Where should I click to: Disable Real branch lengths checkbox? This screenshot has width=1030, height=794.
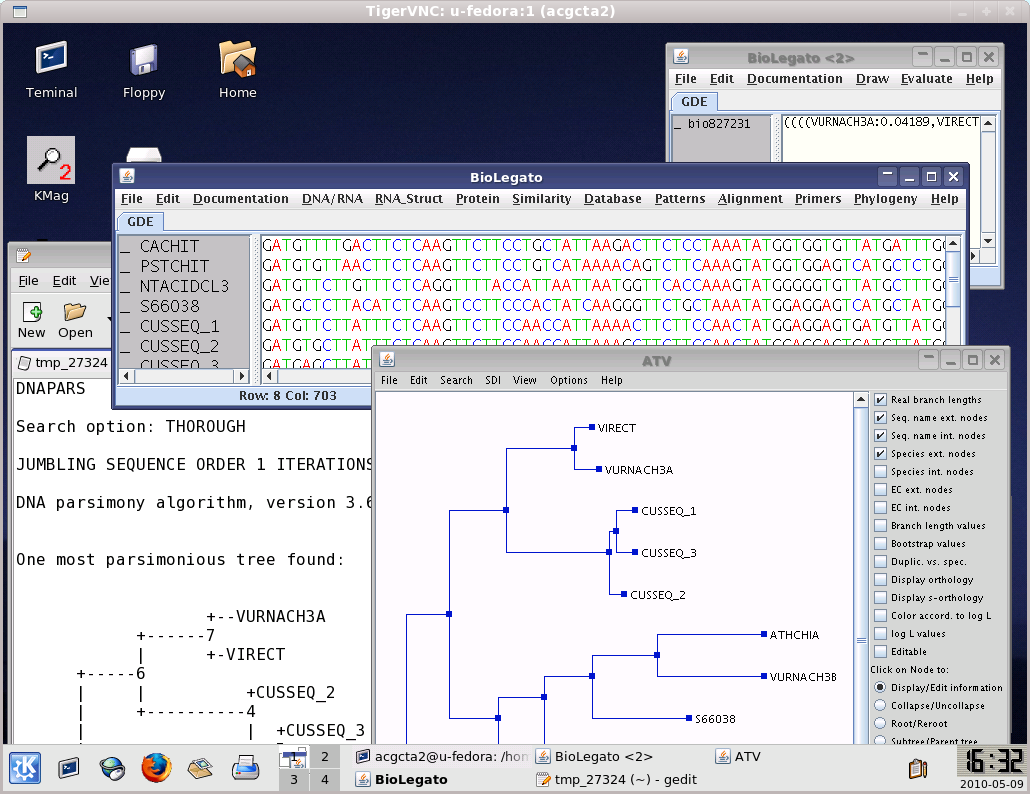pyautogui.click(x=880, y=400)
